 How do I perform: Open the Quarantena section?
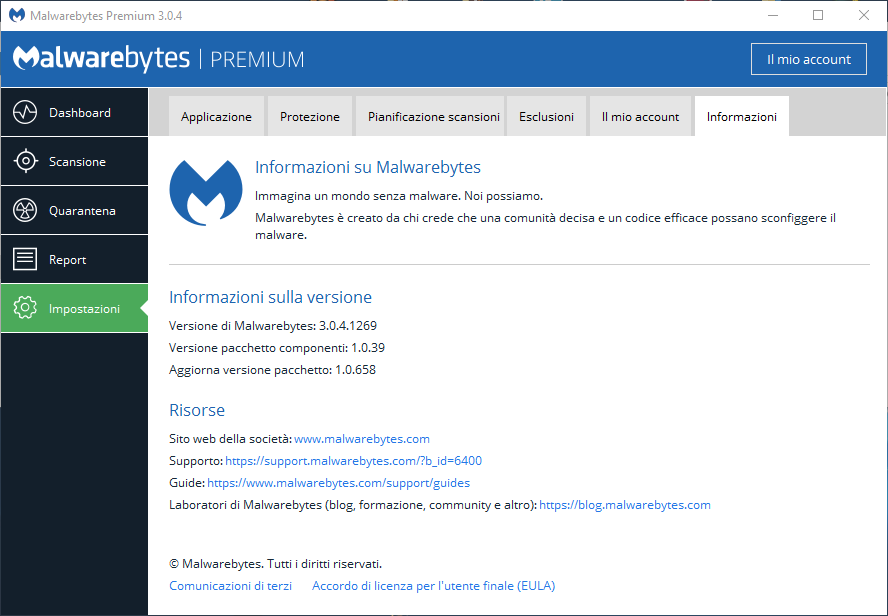74,211
